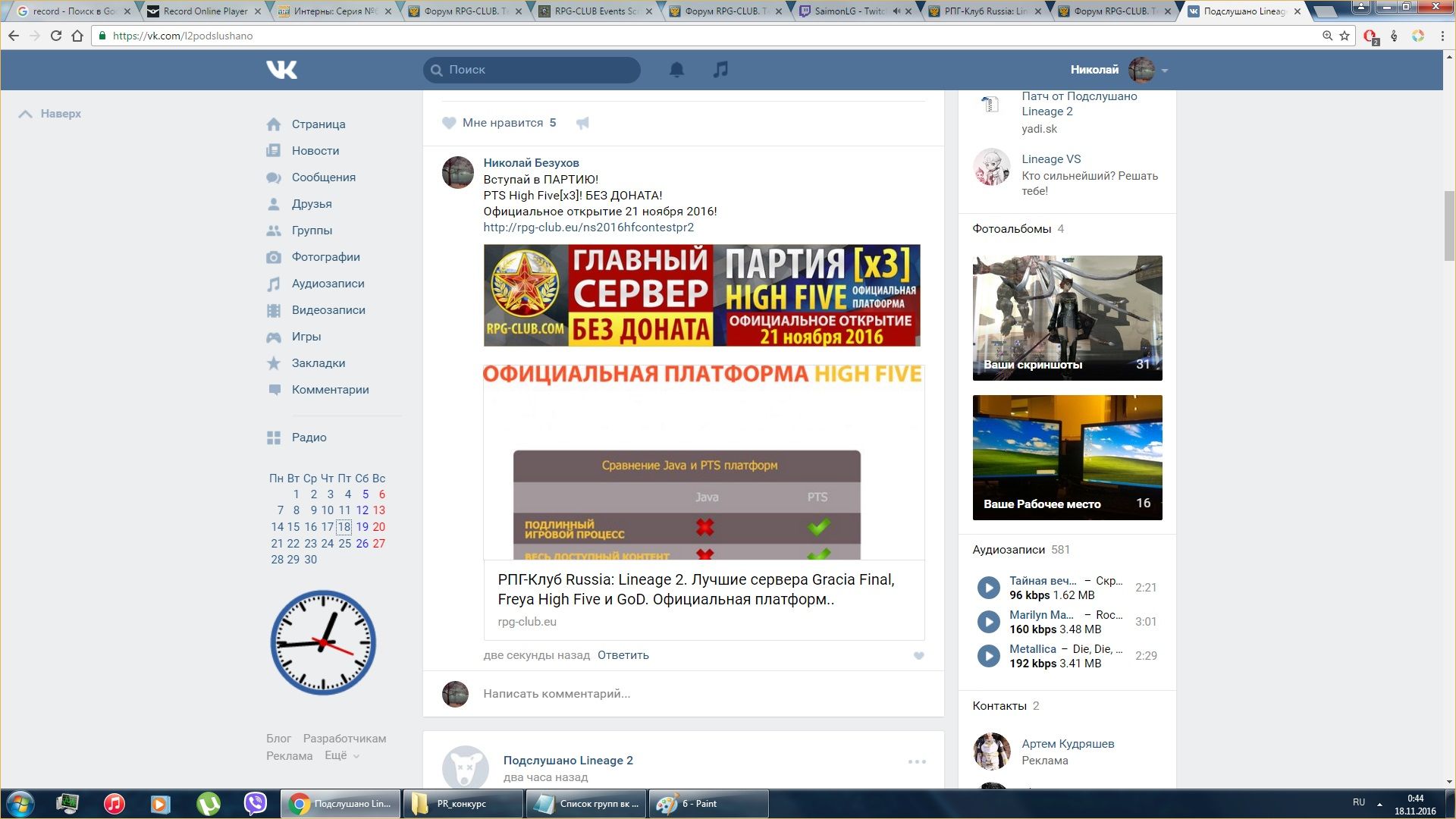The image size is (1456, 819).
Task: Open Страница in the left menu
Action: (x=318, y=124)
